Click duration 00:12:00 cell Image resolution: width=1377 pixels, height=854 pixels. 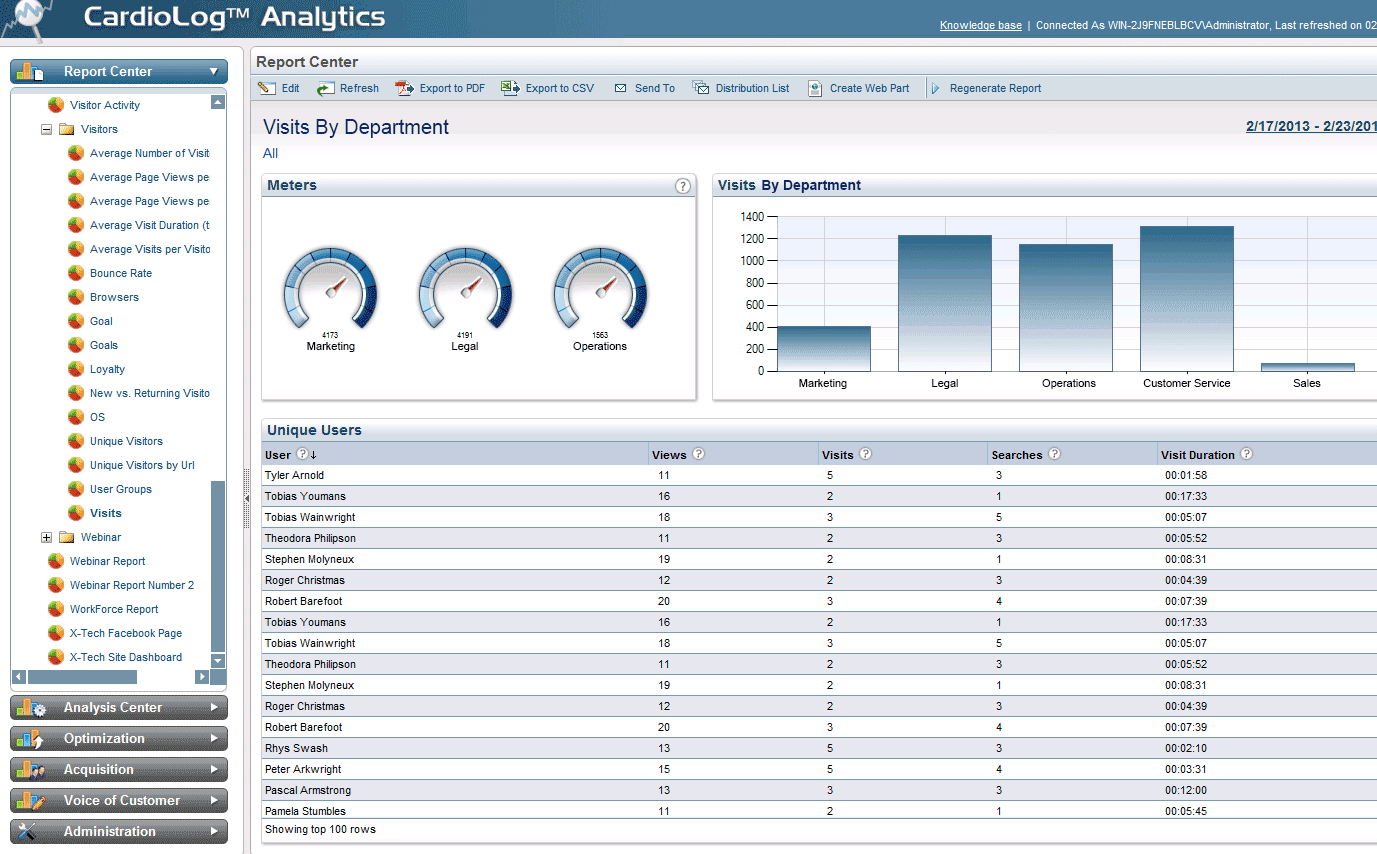point(1186,790)
